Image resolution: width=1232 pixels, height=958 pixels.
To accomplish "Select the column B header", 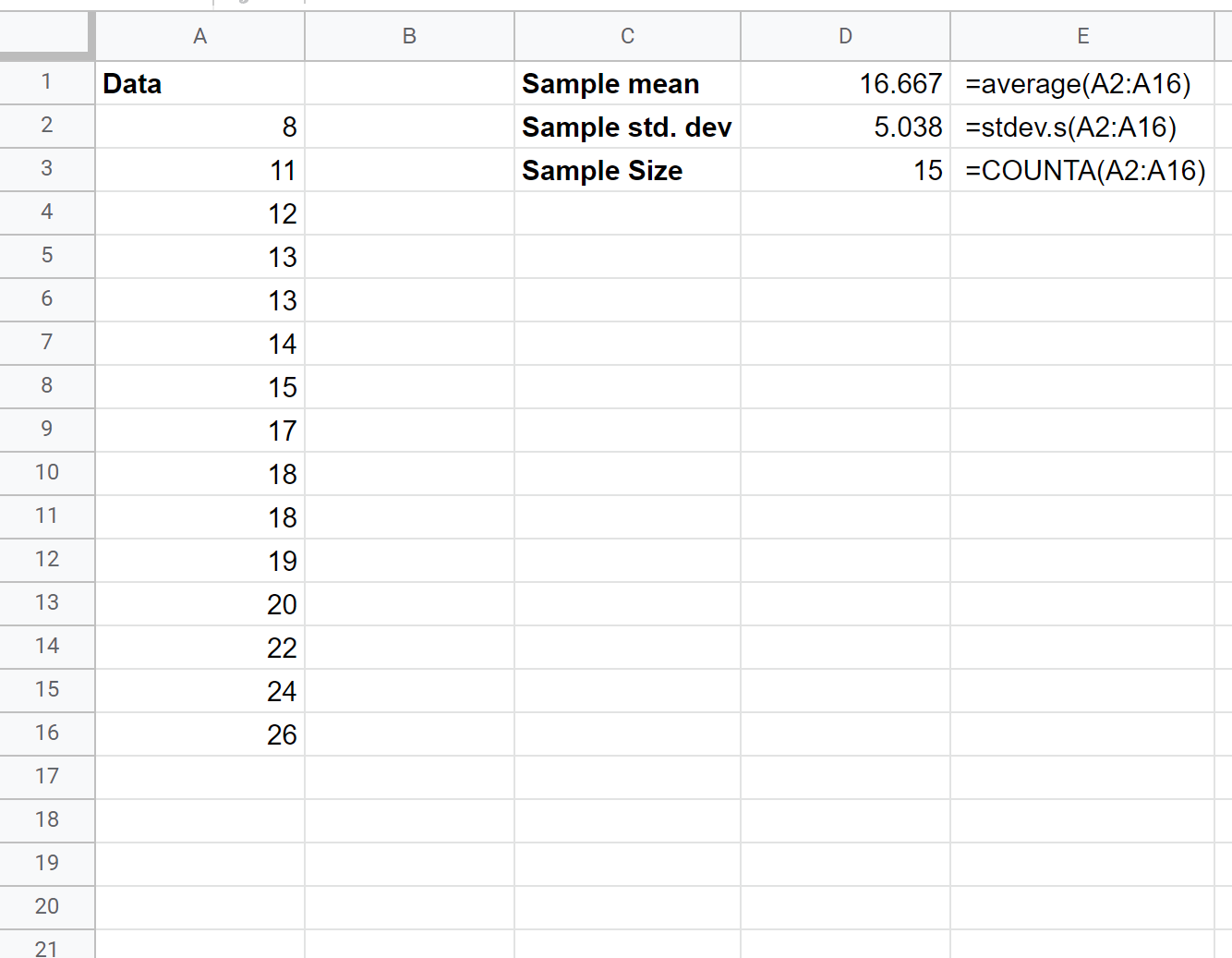I will click(409, 36).
